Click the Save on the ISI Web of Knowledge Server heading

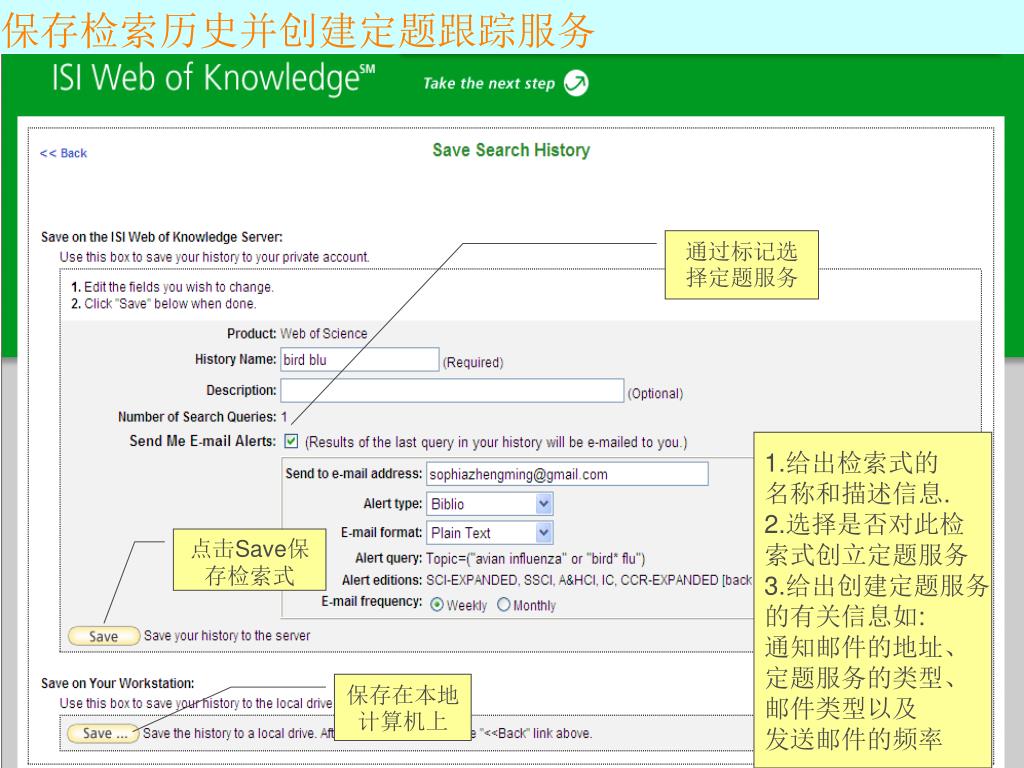161,237
